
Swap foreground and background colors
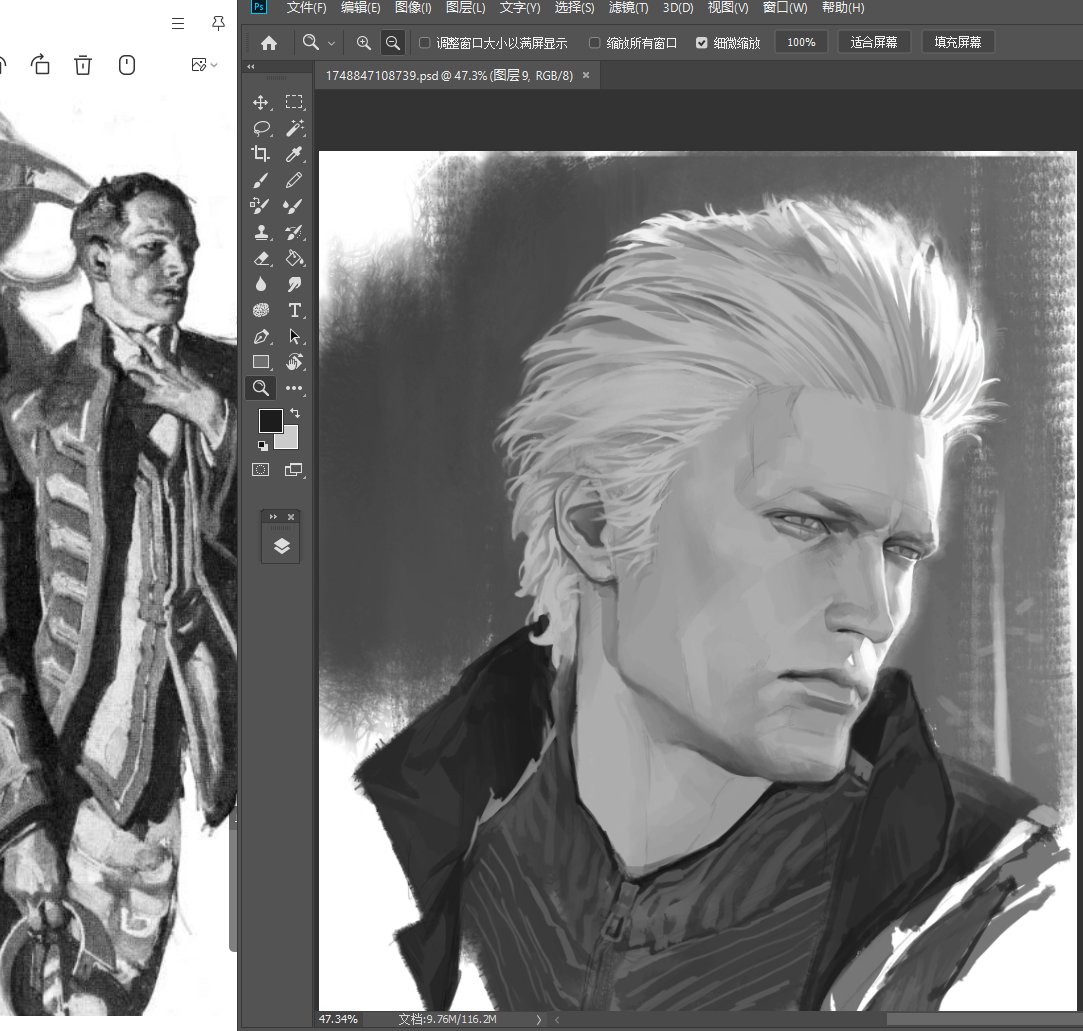pos(295,413)
